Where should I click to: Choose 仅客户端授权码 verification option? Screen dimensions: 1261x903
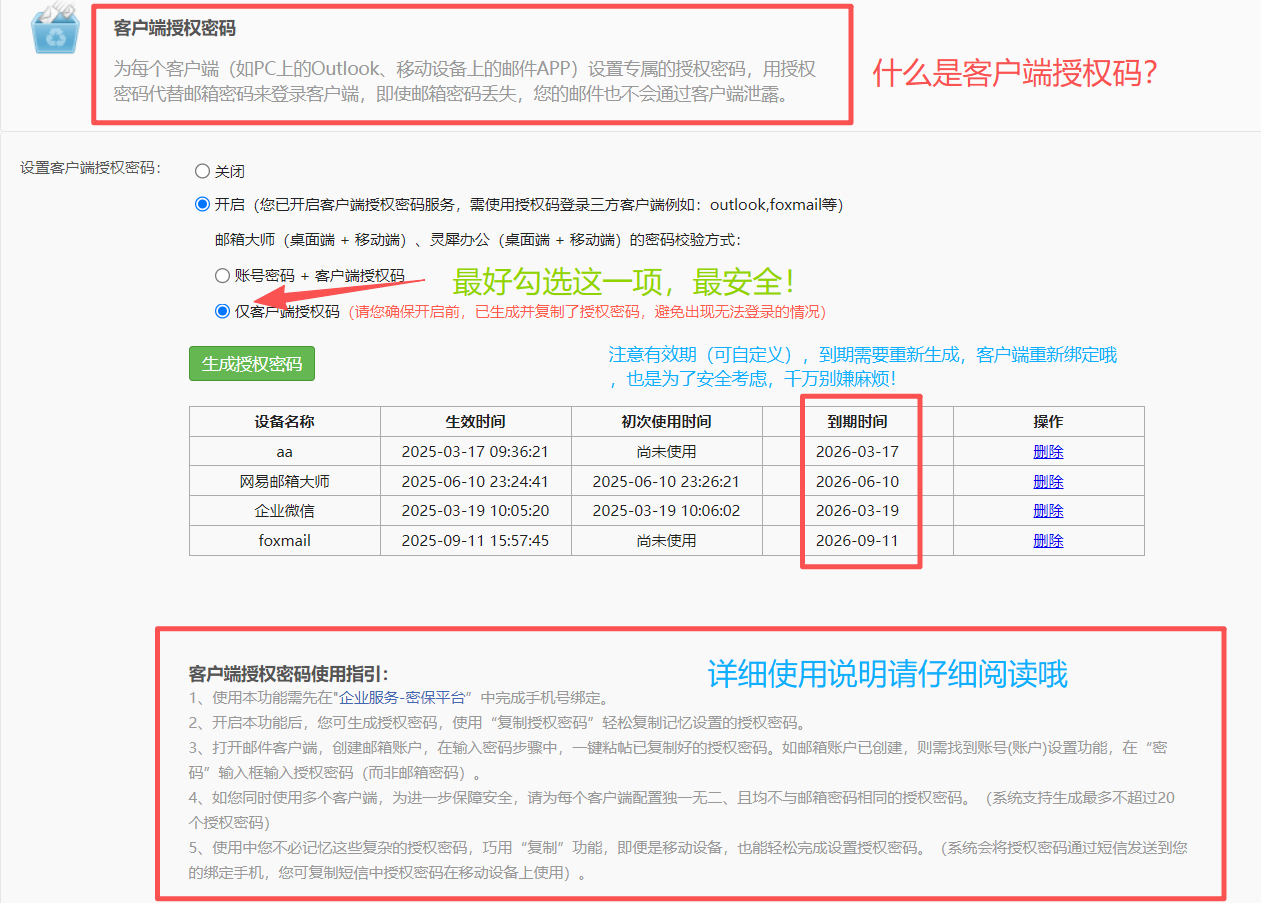222,311
